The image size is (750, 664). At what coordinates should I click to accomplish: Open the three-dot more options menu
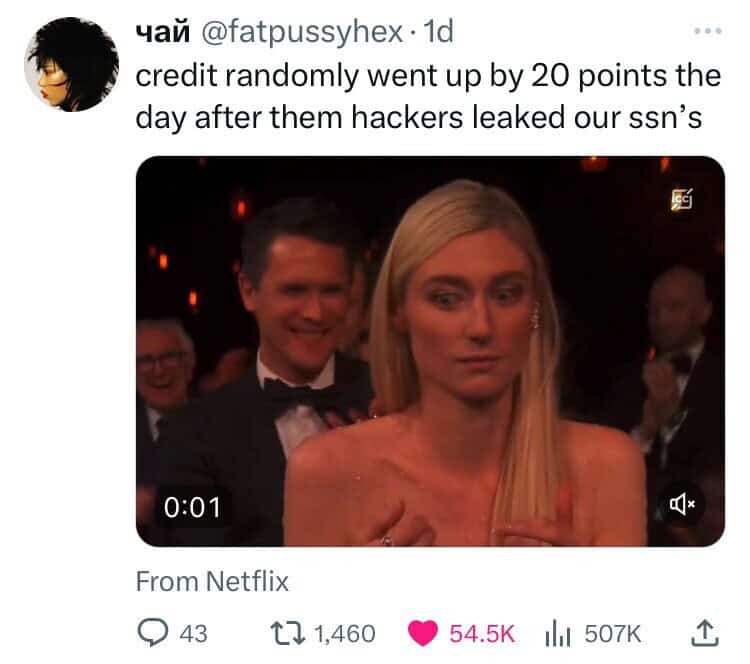coord(708,32)
